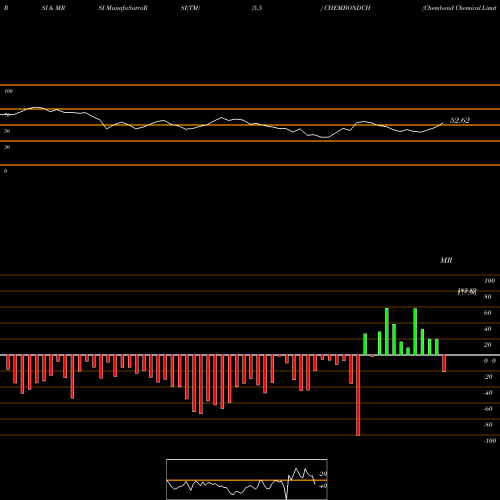Click the 100 label on RSI axis
The width and height of the screenshot is (500, 500).
coord(9,91)
